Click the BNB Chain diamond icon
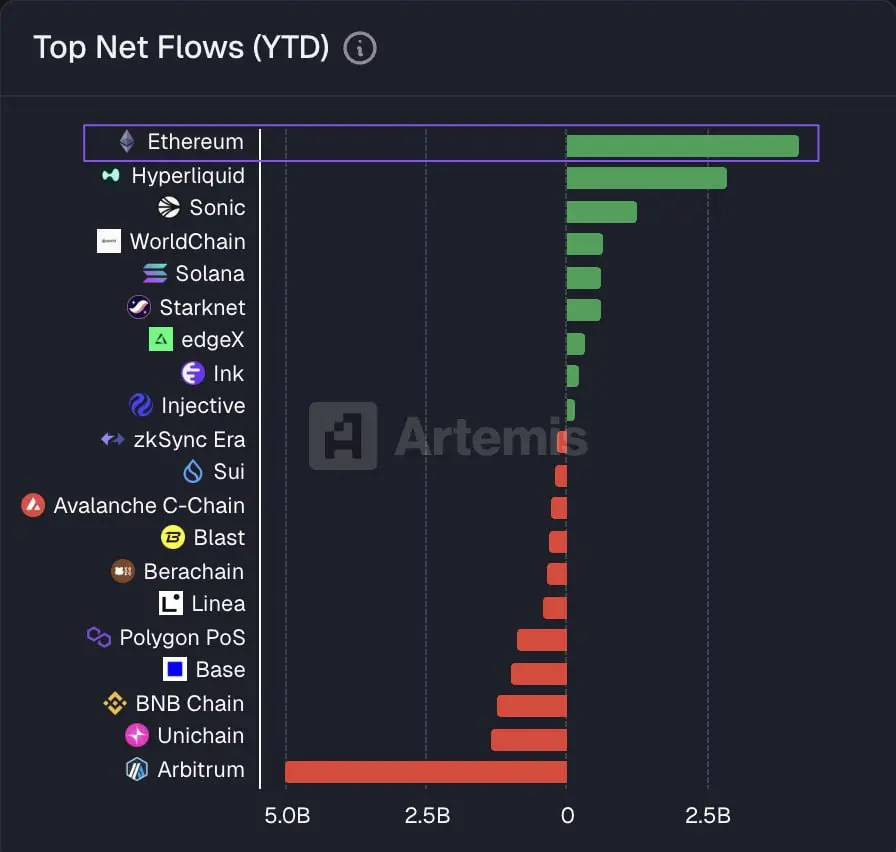Screen dimensions: 896x852 pos(115,703)
